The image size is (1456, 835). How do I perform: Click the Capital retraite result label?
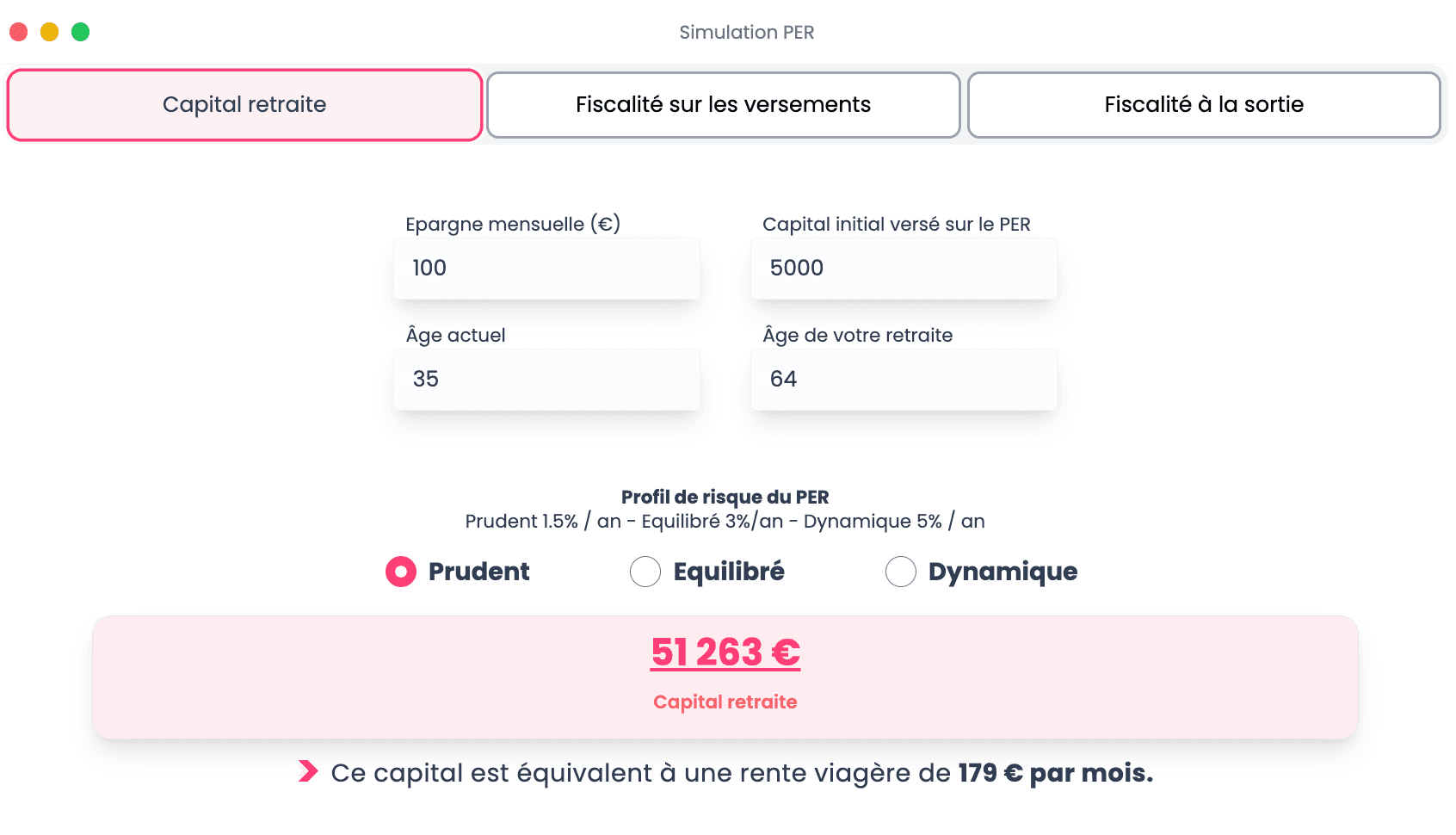(x=725, y=702)
